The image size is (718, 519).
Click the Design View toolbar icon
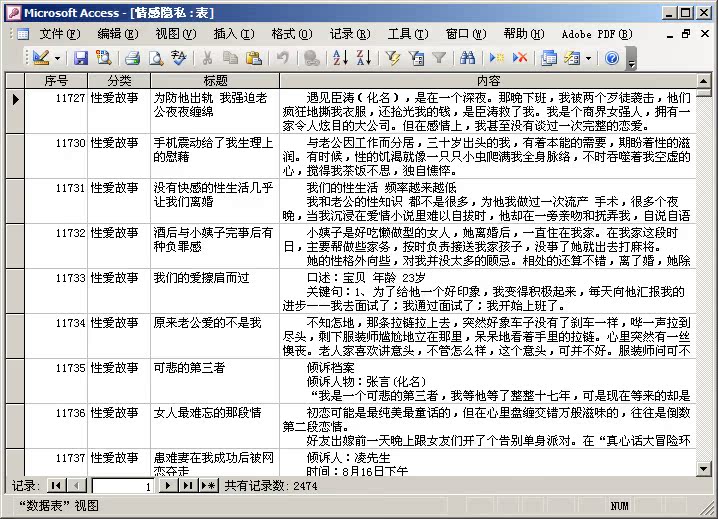tap(41, 58)
